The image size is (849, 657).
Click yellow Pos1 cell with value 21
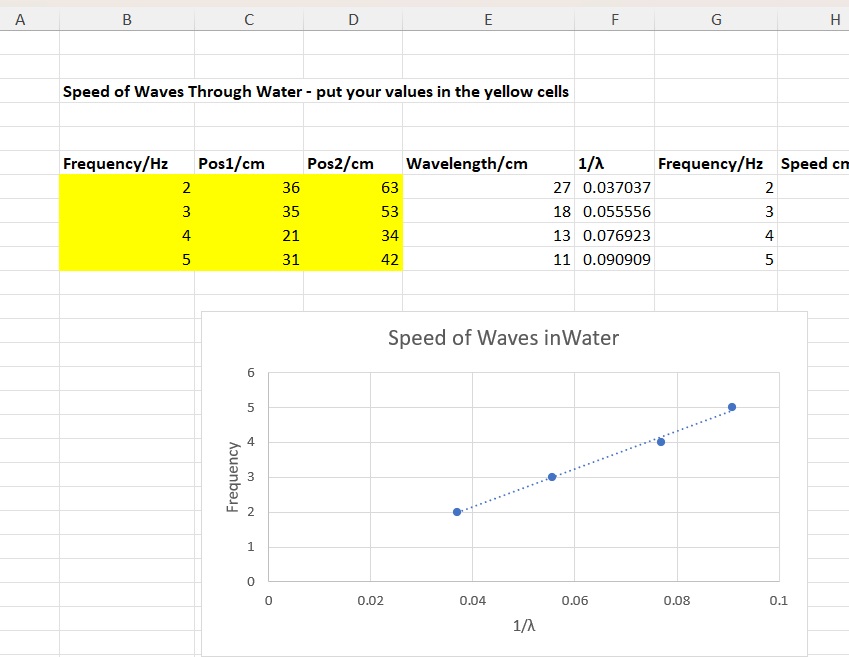(249, 236)
